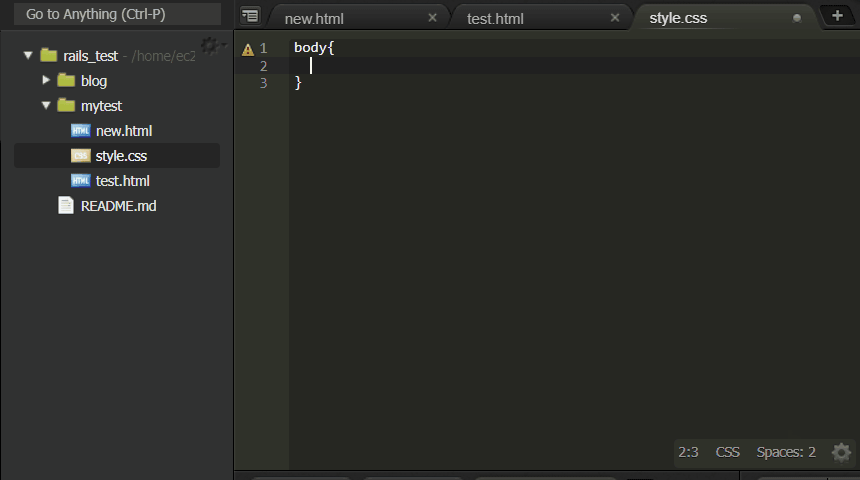The height and width of the screenshot is (480, 860).
Task: Collapse the rails_test root folder
Action: pos(28,55)
